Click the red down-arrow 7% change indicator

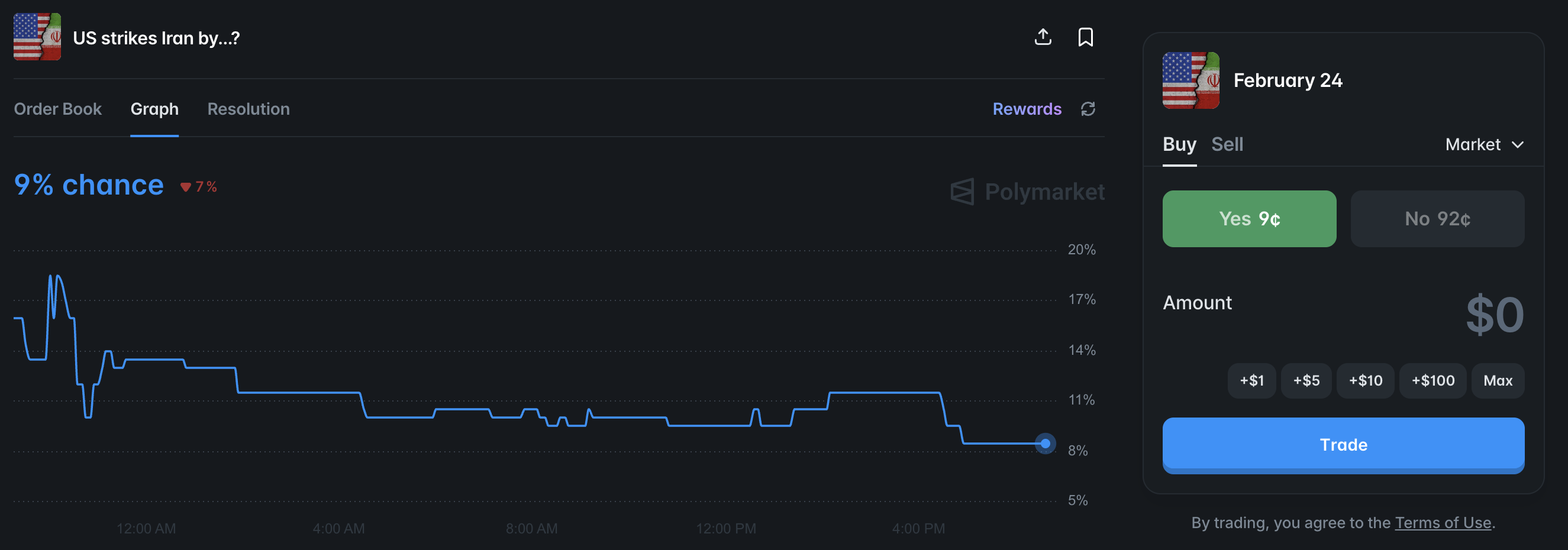[198, 187]
